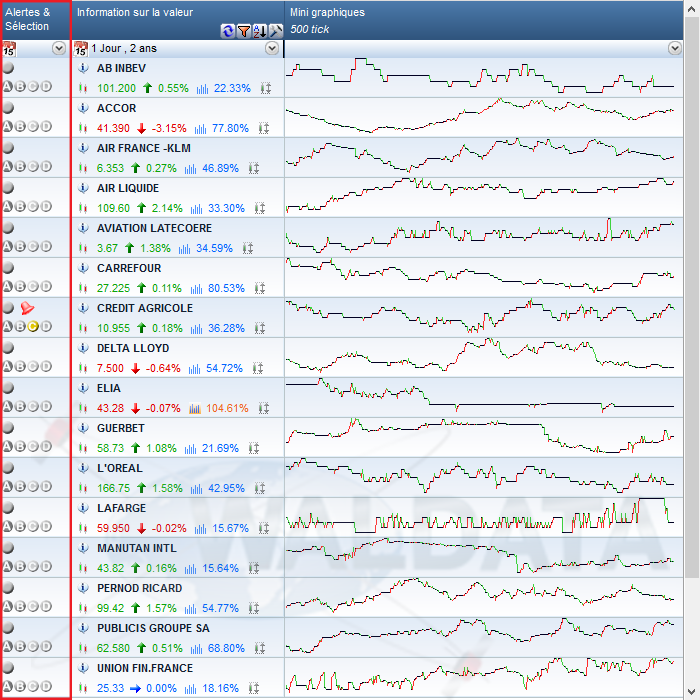The width and height of the screenshot is (700, 700).
Task: Open the PERNOD RICARD stock name
Action: (140, 588)
